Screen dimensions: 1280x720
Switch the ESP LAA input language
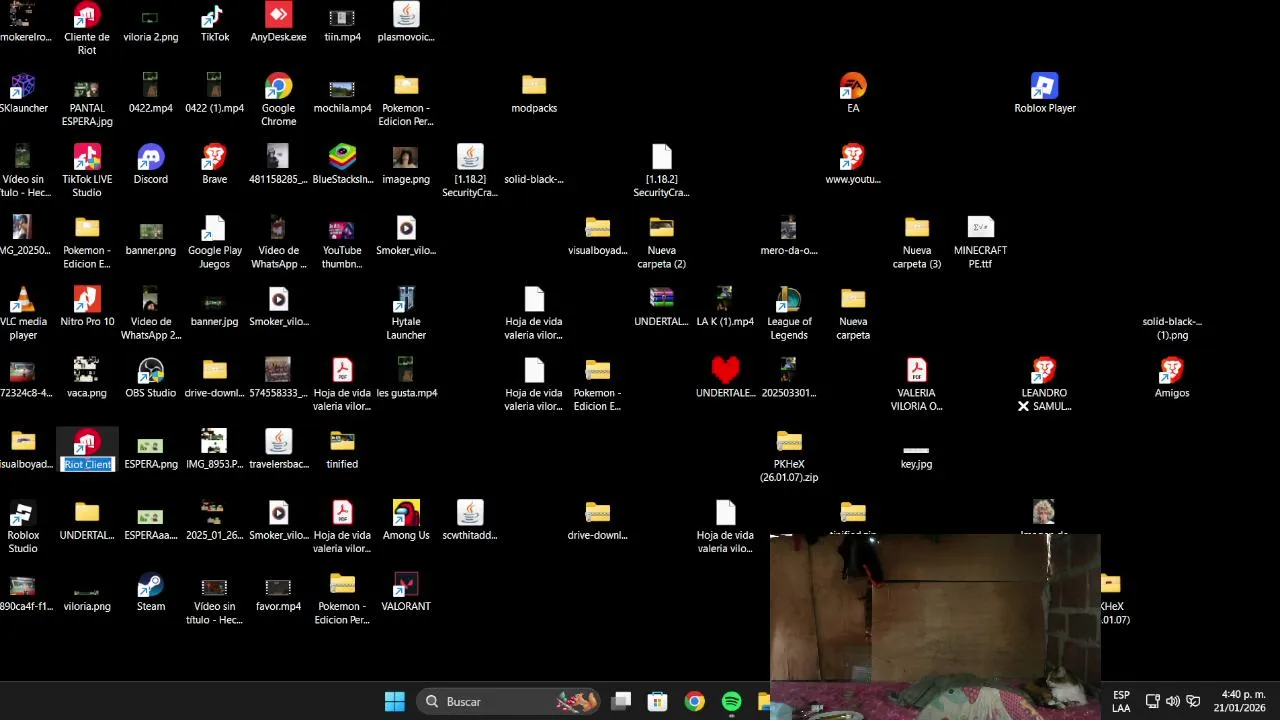(x=1121, y=701)
